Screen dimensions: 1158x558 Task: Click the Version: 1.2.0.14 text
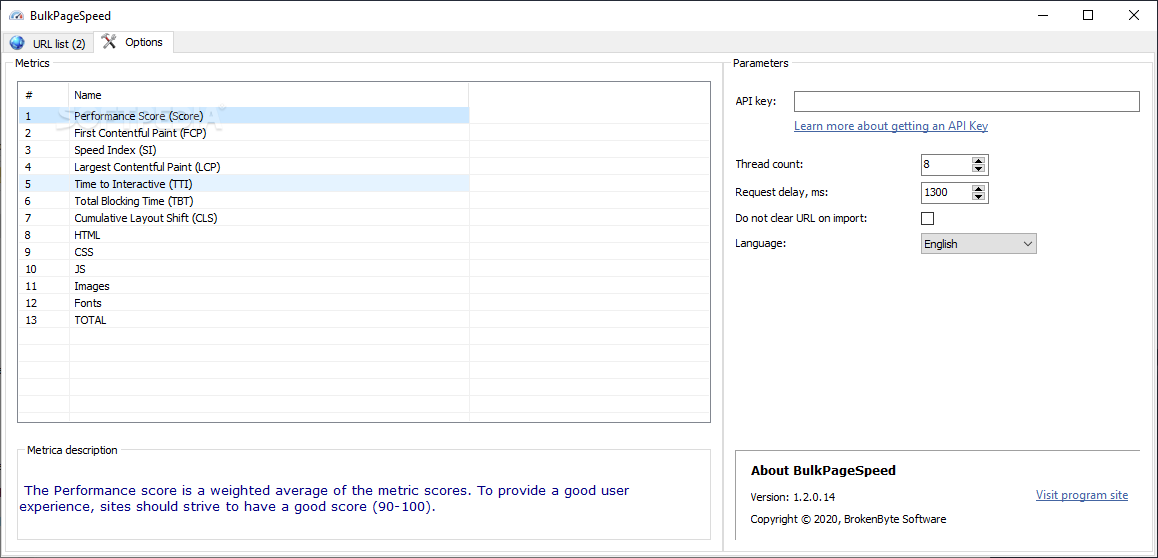(792, 497)
